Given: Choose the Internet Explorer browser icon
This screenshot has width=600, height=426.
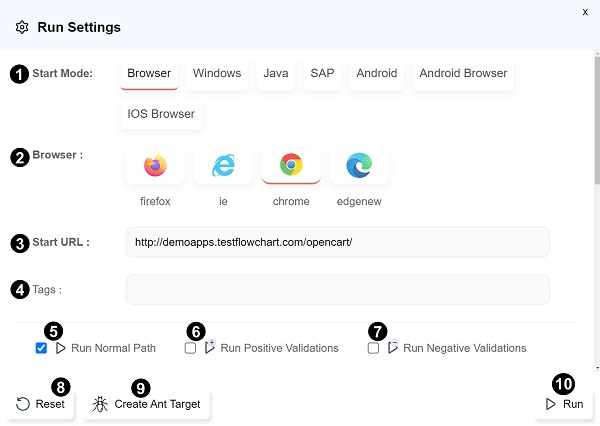Looking at the screenshot, I should 223,166.
